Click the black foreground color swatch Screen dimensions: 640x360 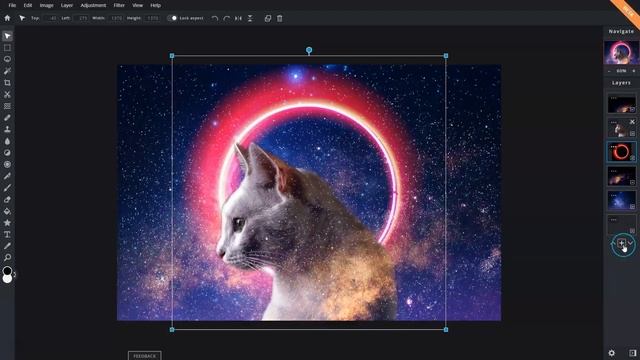click(x=7, y=271)
